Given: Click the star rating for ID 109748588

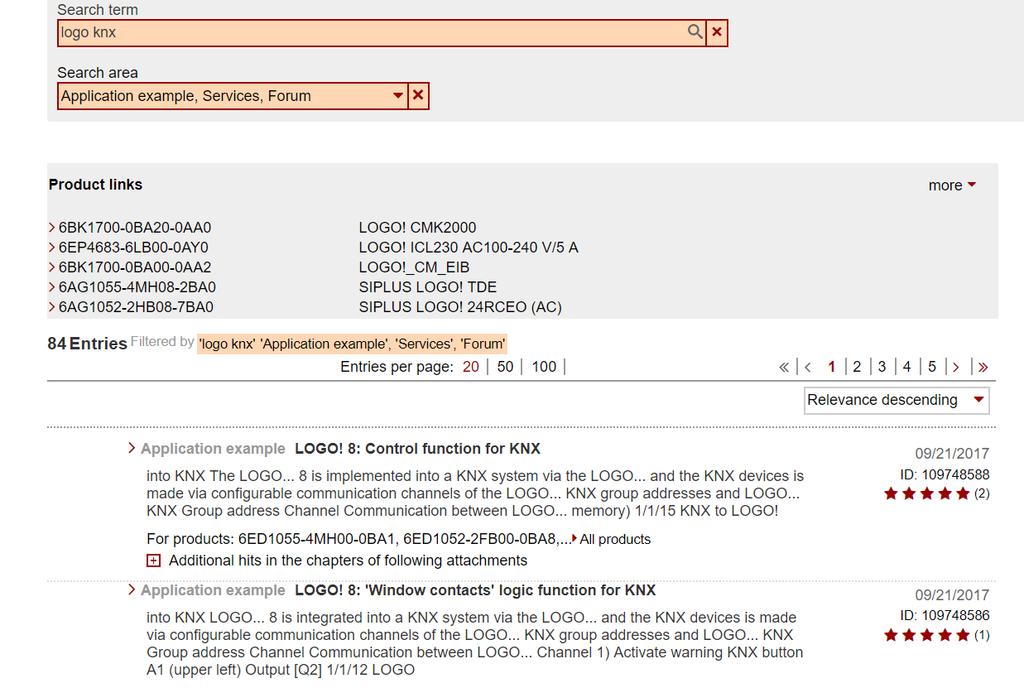Looking at the screenshot, I should point(927,493).
